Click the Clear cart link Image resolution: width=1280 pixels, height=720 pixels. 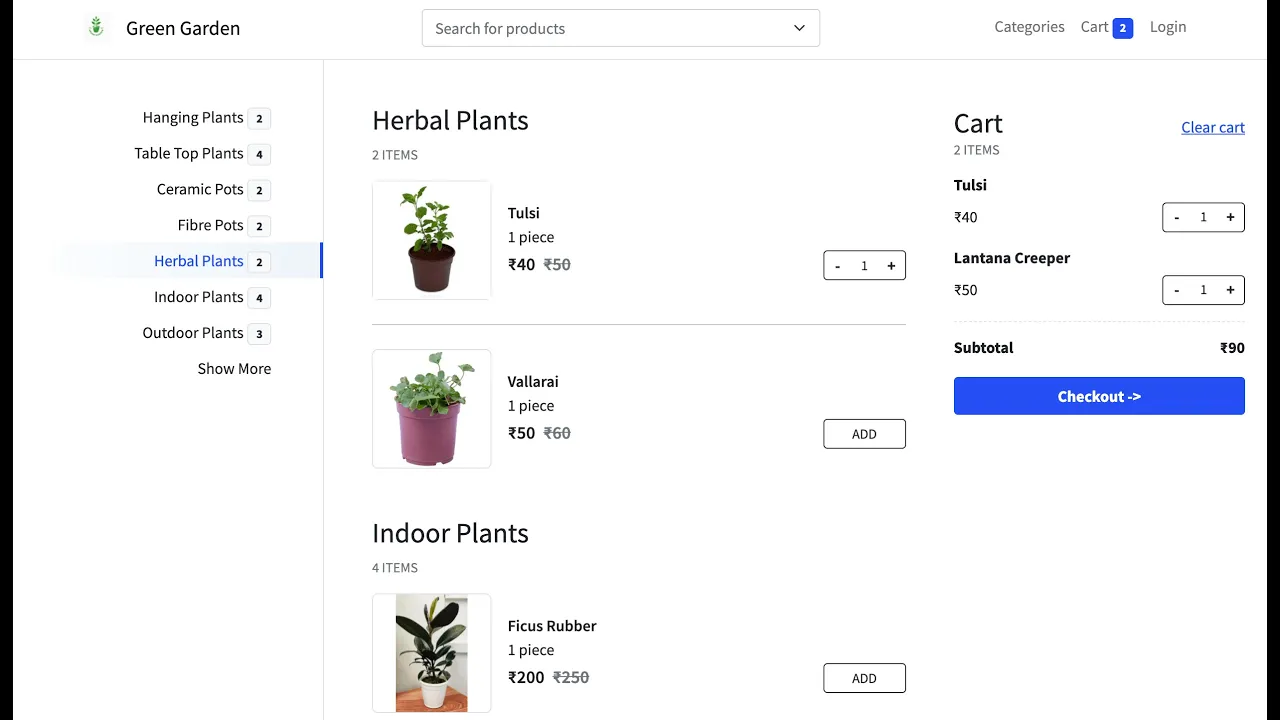(x=1212, y=127)
